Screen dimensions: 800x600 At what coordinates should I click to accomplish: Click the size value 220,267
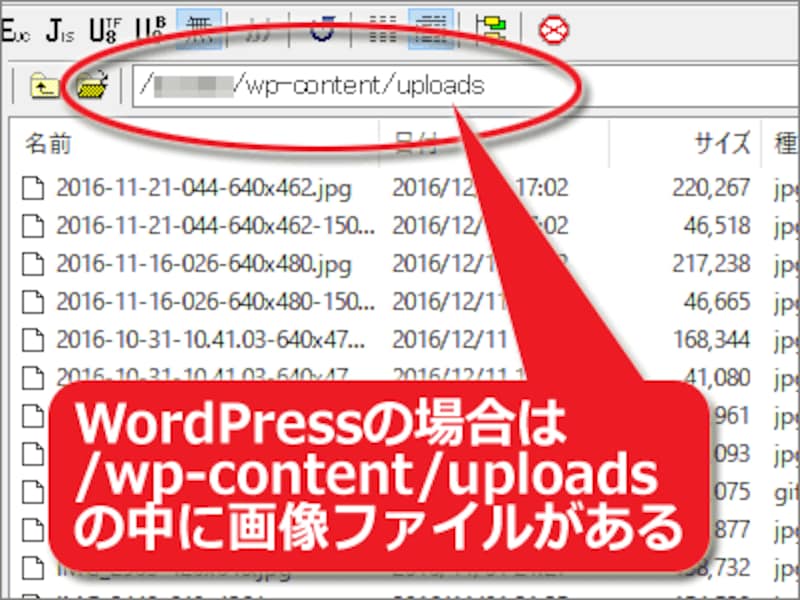coord(711,188)
